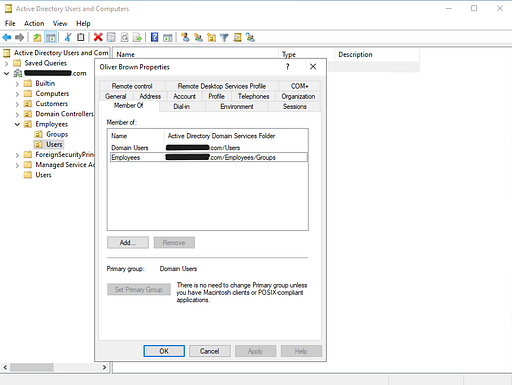Expand the Customers OU
This screenshot has height=385, width=512.
(x=17, y=104)
